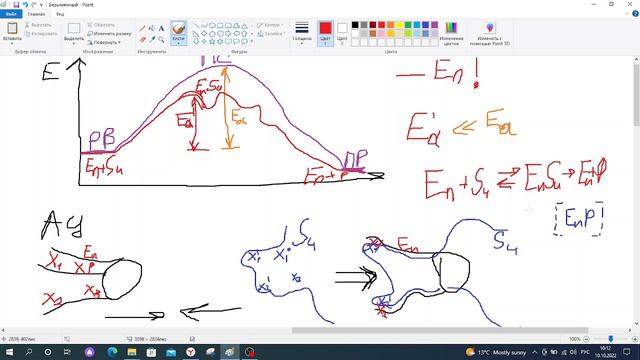Click the zoom out minus button
This screenshot has width=640, height=360.
click(x=587, y=339)
